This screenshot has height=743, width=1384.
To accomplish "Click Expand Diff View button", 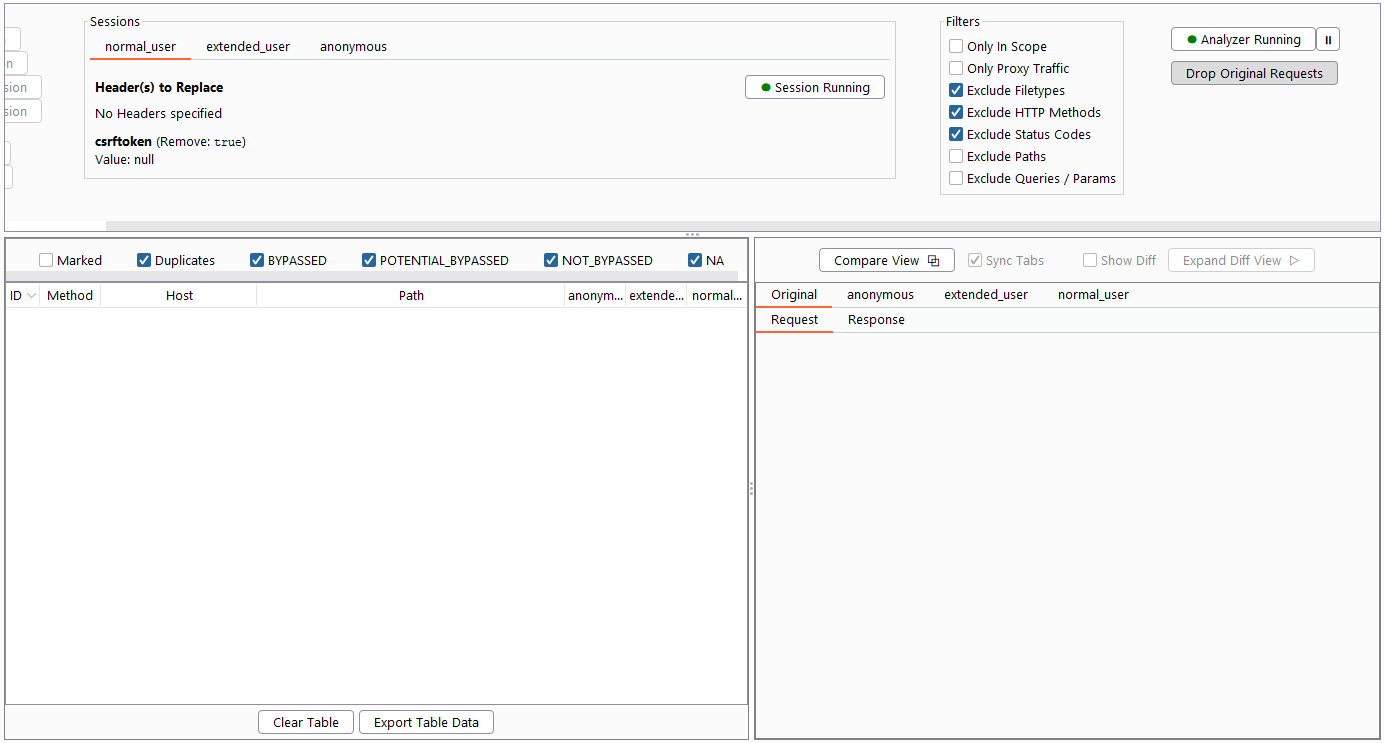I will click(1241, 261).
